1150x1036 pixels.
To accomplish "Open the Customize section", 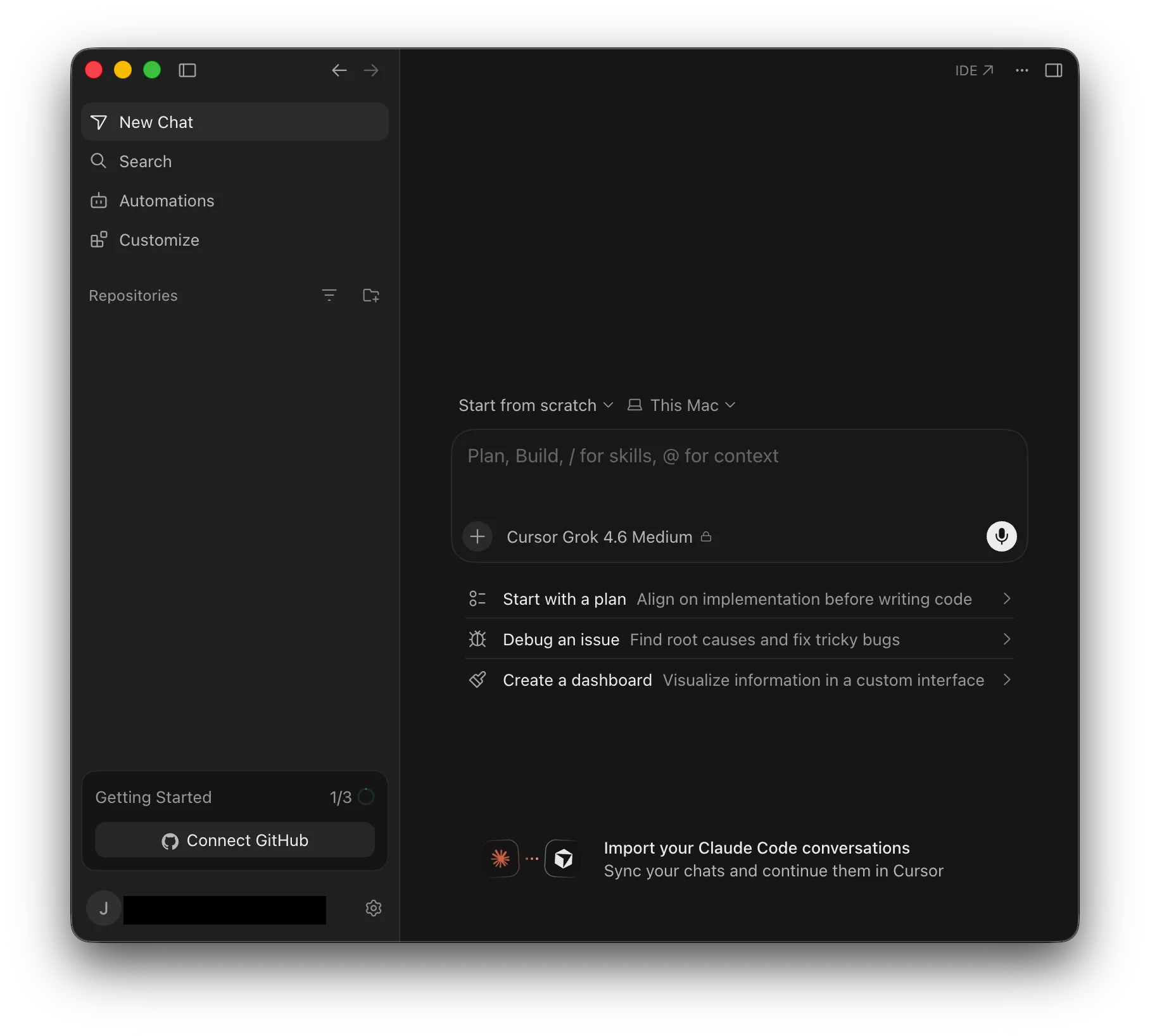I will [x=235, y=240].
